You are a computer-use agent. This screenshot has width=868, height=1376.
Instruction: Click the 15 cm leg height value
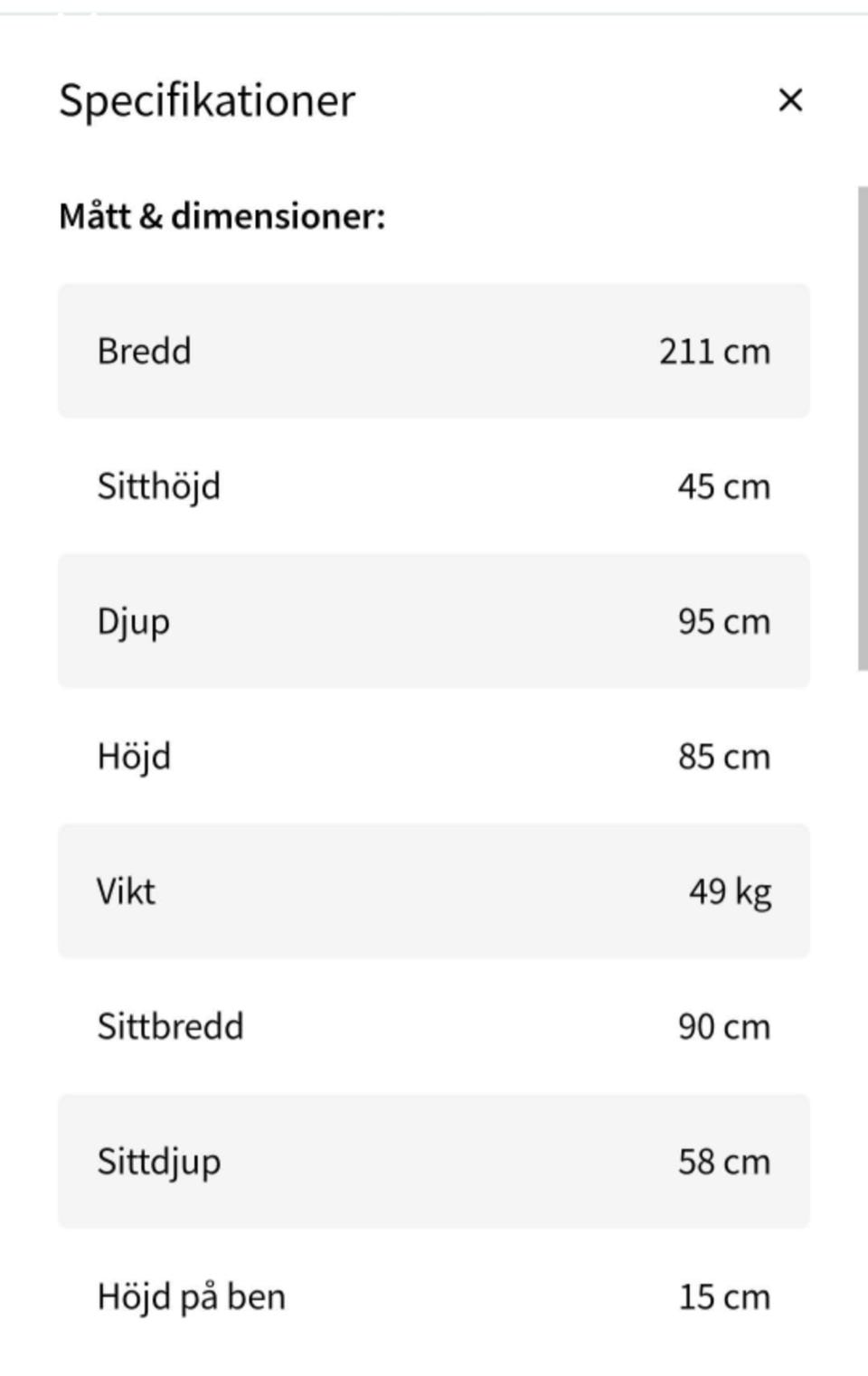(x=723, y=1296)
